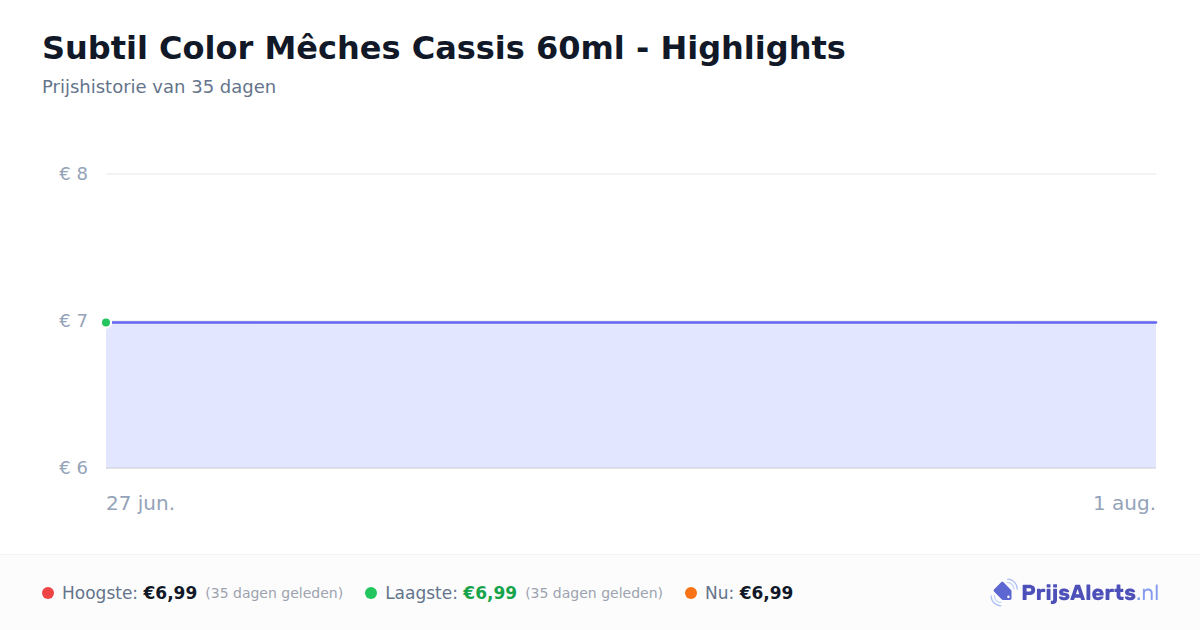Click the first 35 dagen geleden note
The height and width of the screenshot is (630, 1200).
(274, 593)
